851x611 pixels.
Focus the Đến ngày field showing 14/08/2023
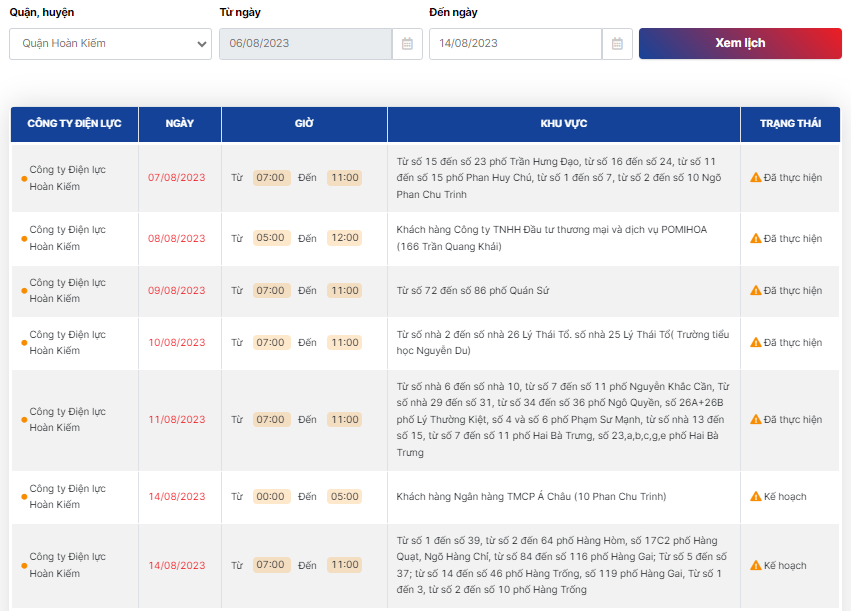(516, 44)
